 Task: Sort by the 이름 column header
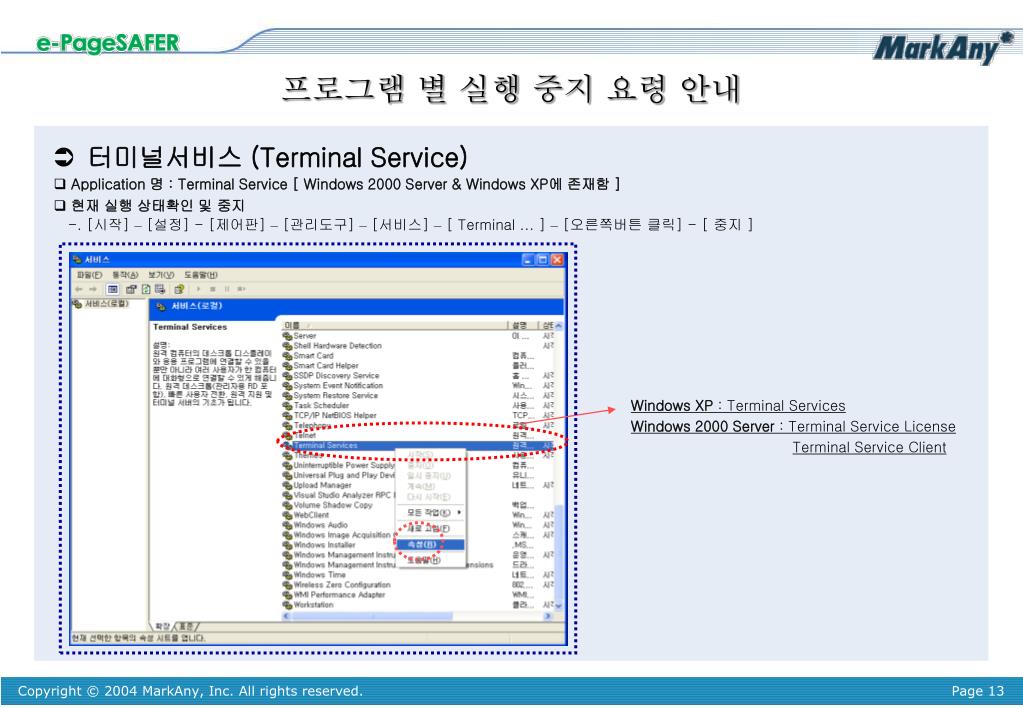(394, 325)
